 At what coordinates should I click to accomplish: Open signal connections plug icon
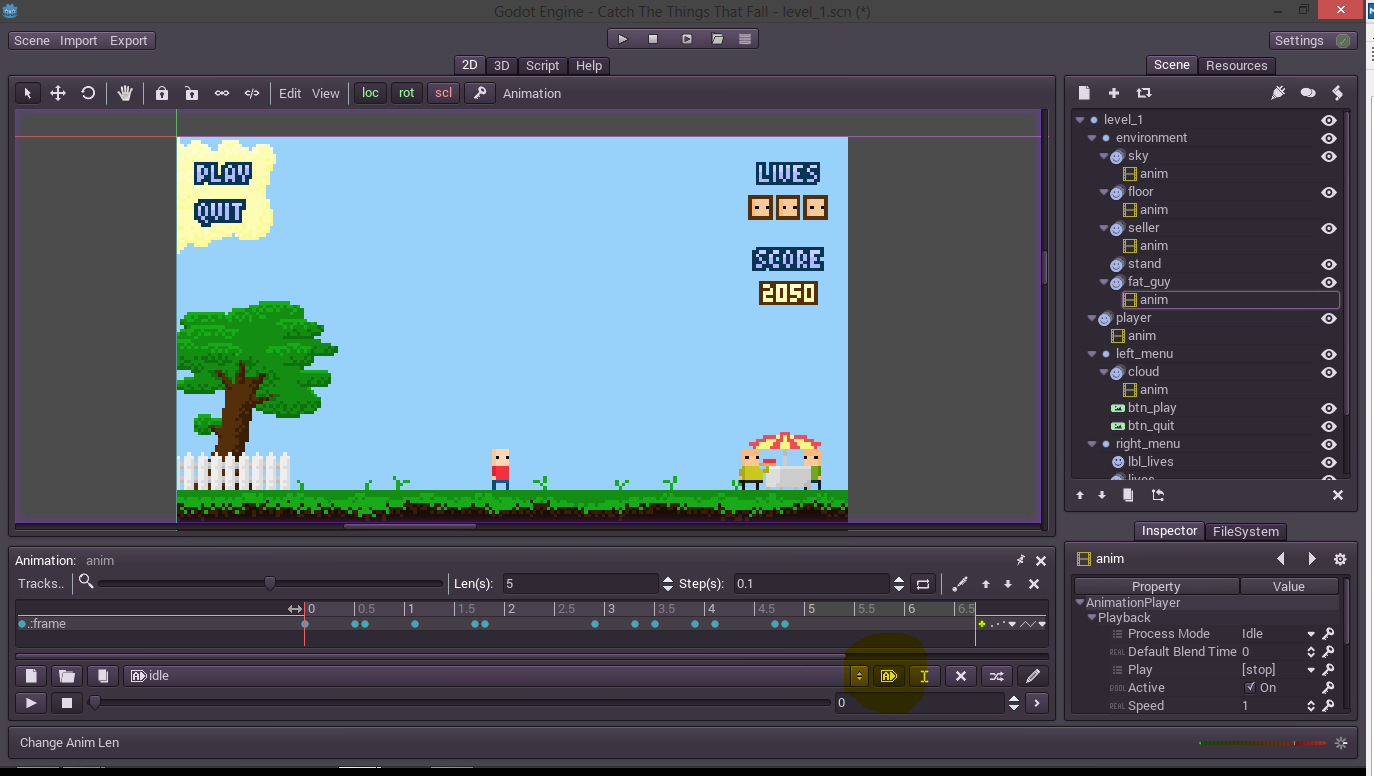pyautogui.click(x=1278, y=93)
